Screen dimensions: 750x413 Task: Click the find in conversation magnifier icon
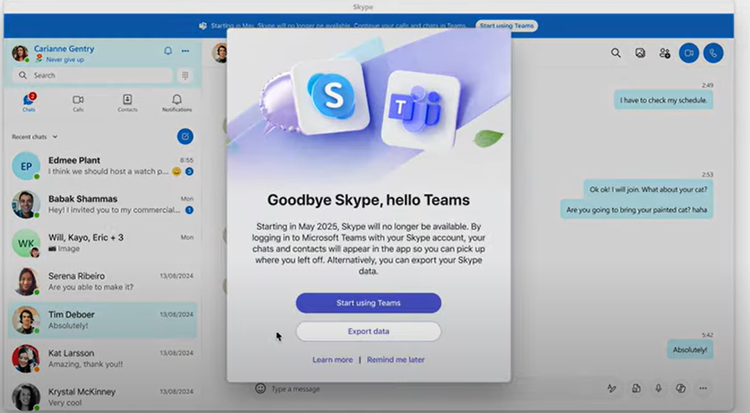(616, 53)
